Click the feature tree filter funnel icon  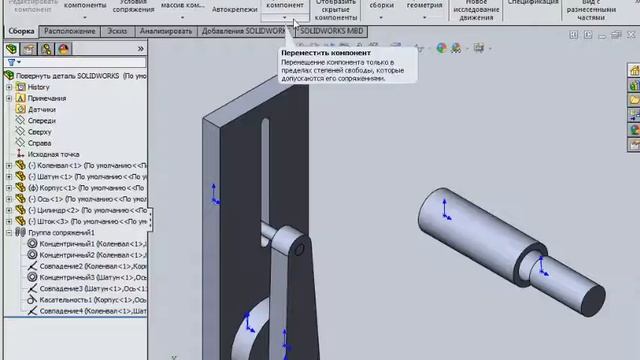click(x=11, y=62)
